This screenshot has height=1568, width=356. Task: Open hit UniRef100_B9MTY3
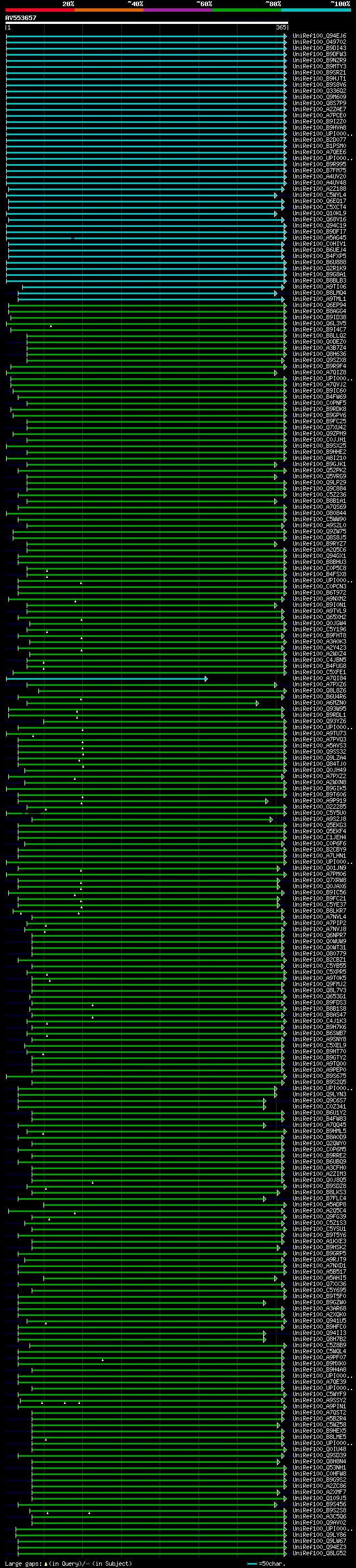[x=319, y=66]
